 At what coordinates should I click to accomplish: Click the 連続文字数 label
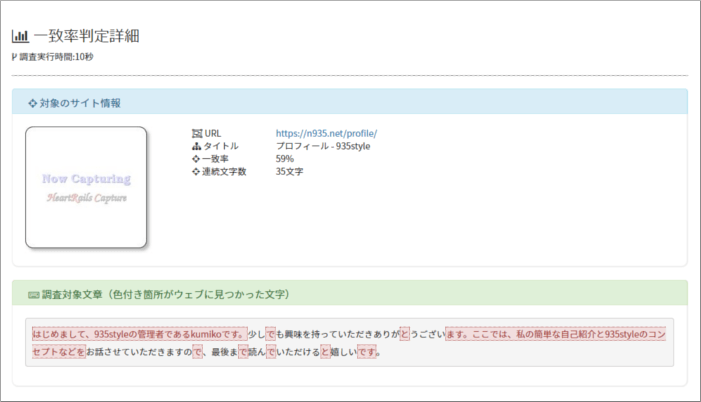224,172
